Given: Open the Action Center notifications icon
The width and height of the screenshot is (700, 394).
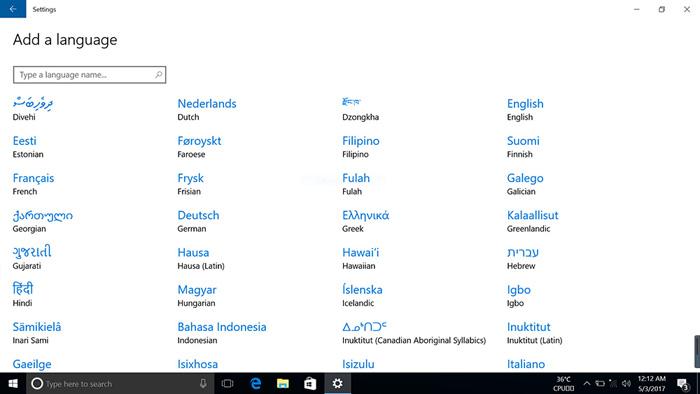Looking at the screenshot, I should (683, 384).
